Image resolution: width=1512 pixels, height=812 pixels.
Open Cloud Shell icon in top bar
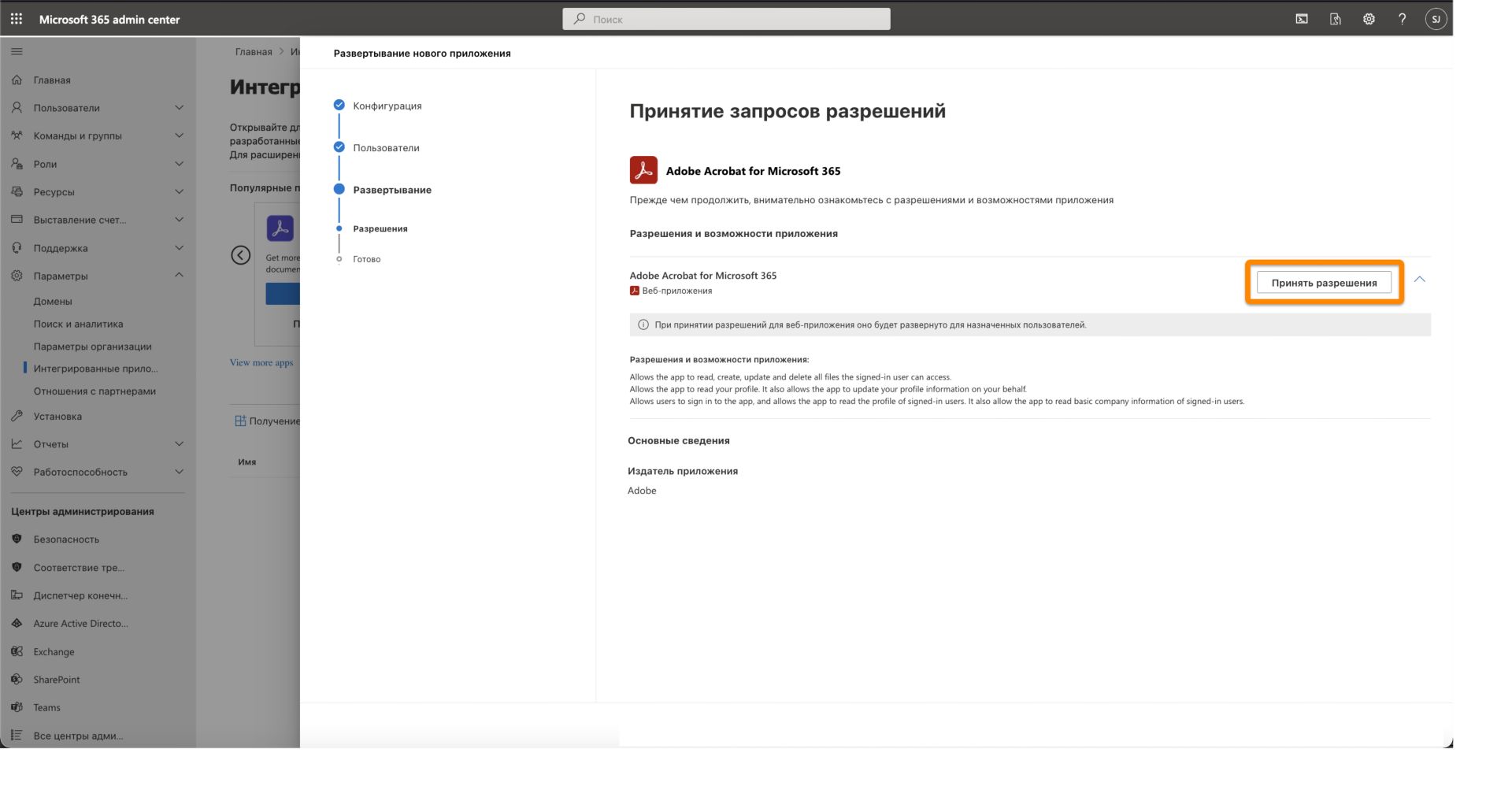pos(1302,19)
